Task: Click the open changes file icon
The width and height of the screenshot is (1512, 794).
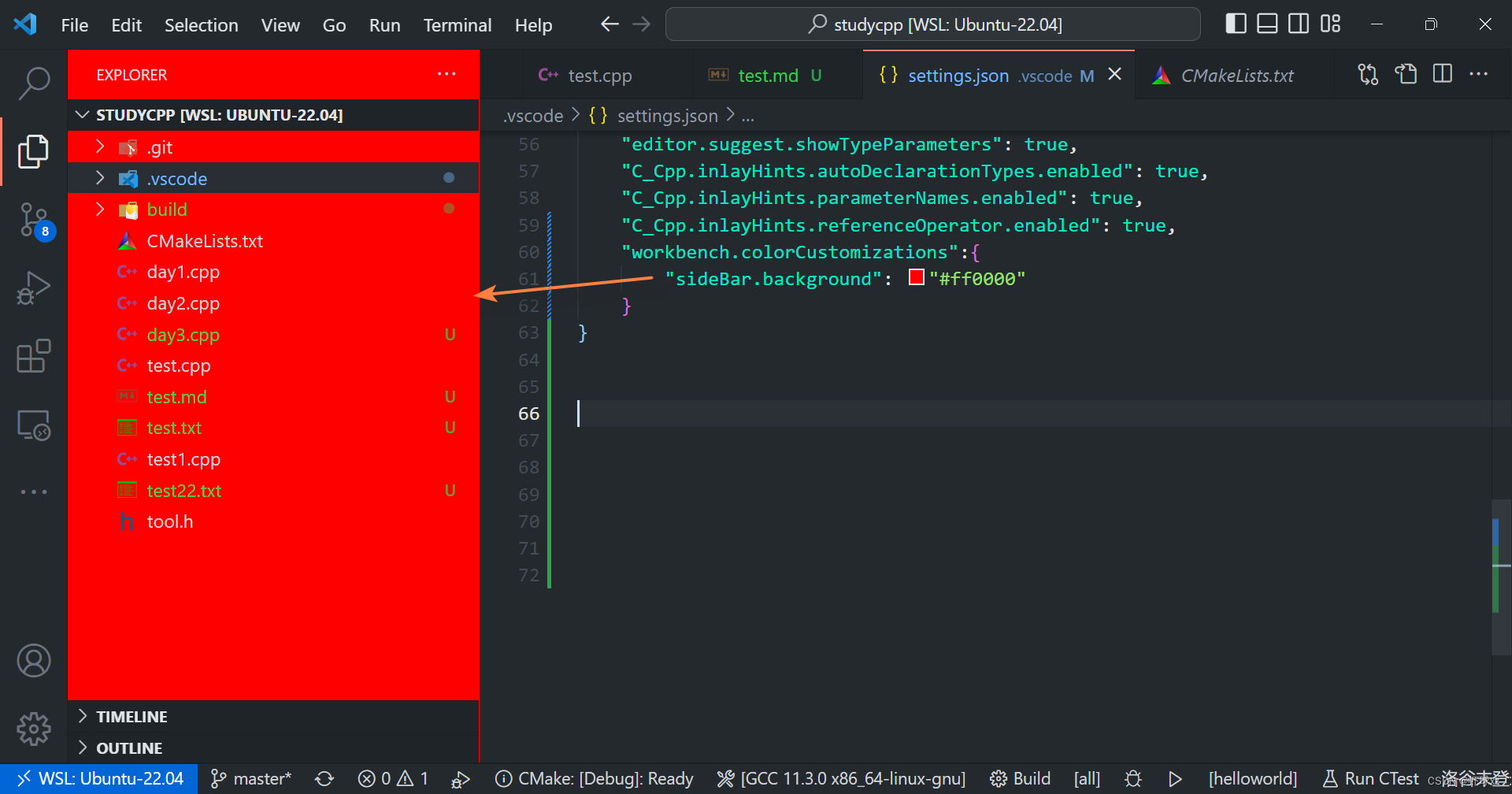Action: coord(1406,75)
